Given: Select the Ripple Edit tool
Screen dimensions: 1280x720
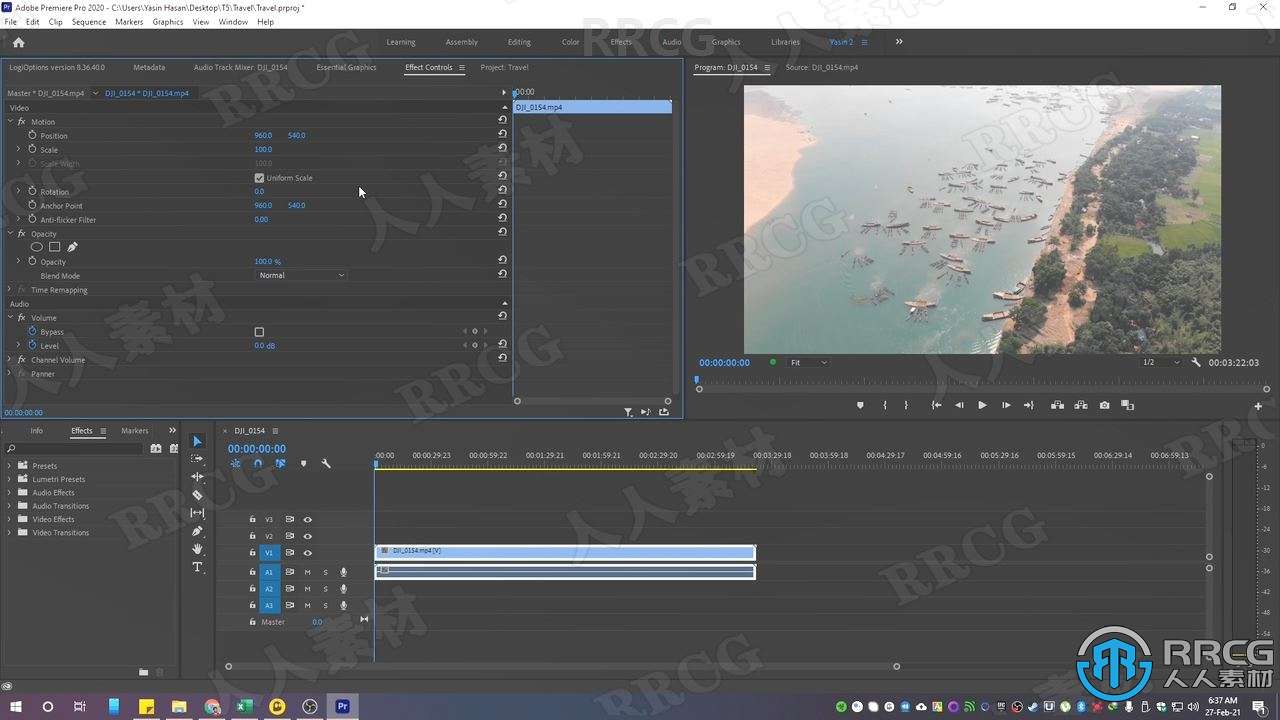Looking at the screenshot, I should [197, 477].
